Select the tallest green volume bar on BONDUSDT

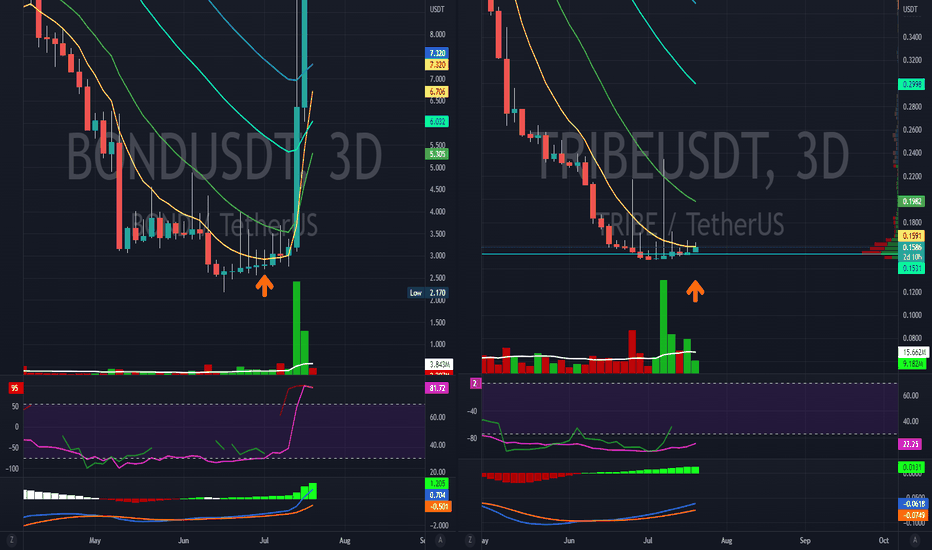click(x=297, y=328)
